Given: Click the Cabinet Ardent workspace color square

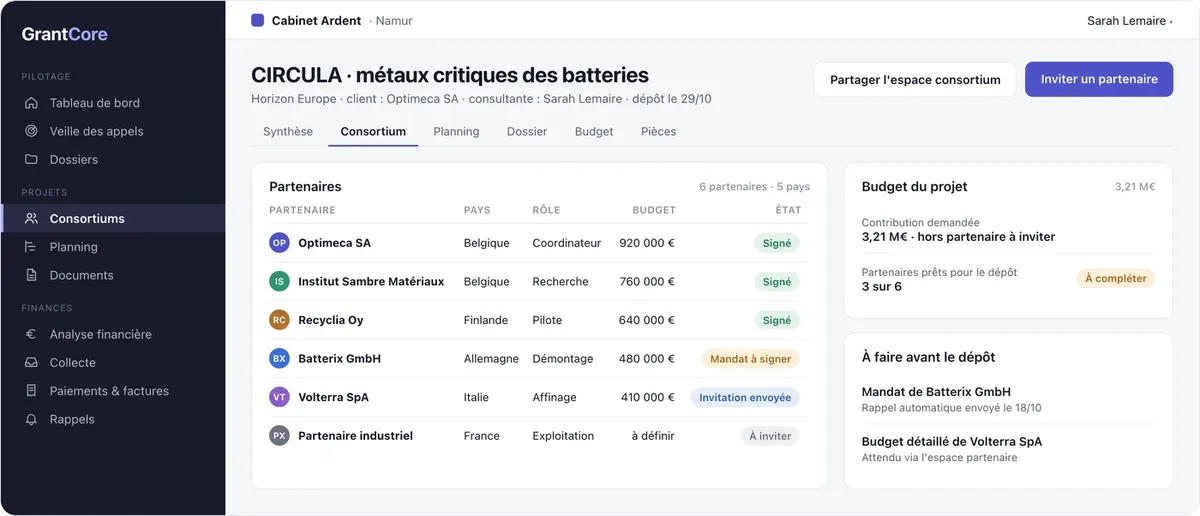Looking at the screenshot, I should point(258,20).
